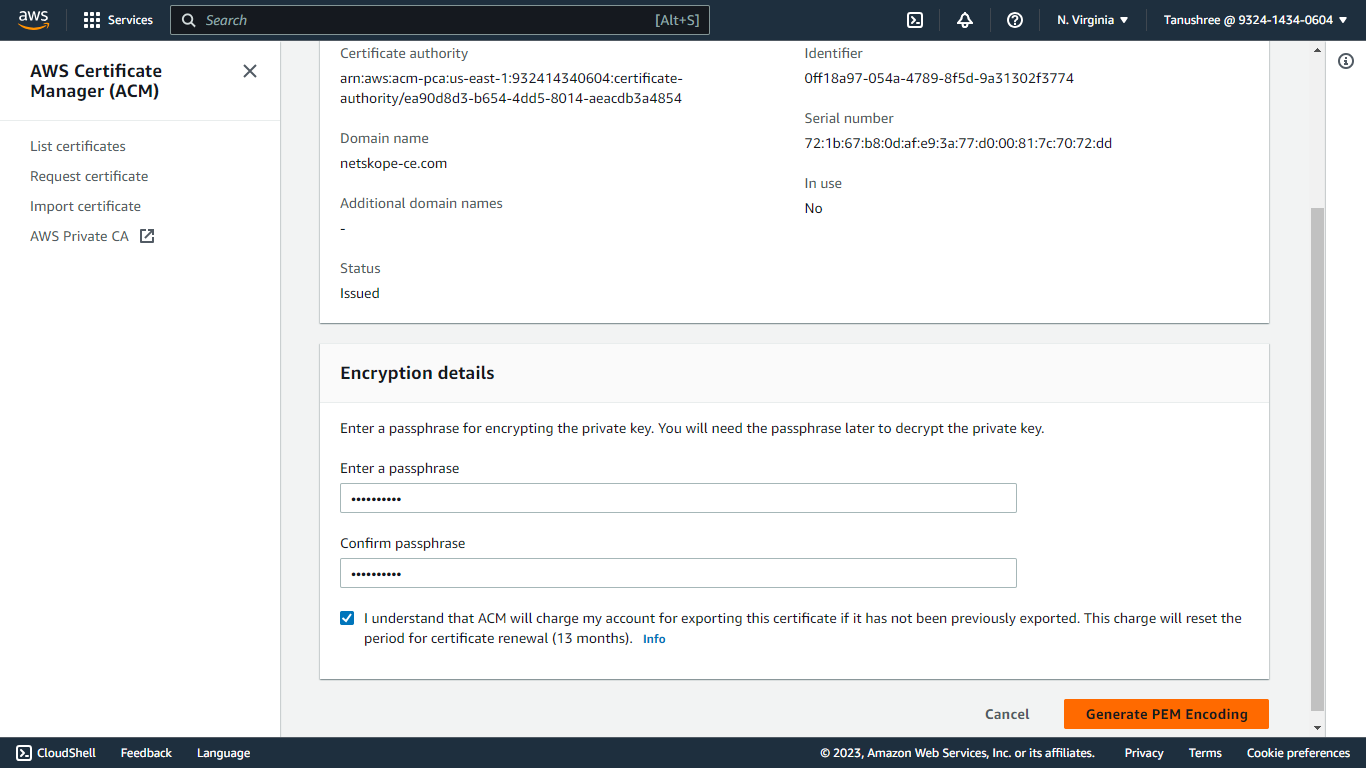Cancel the certificate export

(x=1007, y=714)
